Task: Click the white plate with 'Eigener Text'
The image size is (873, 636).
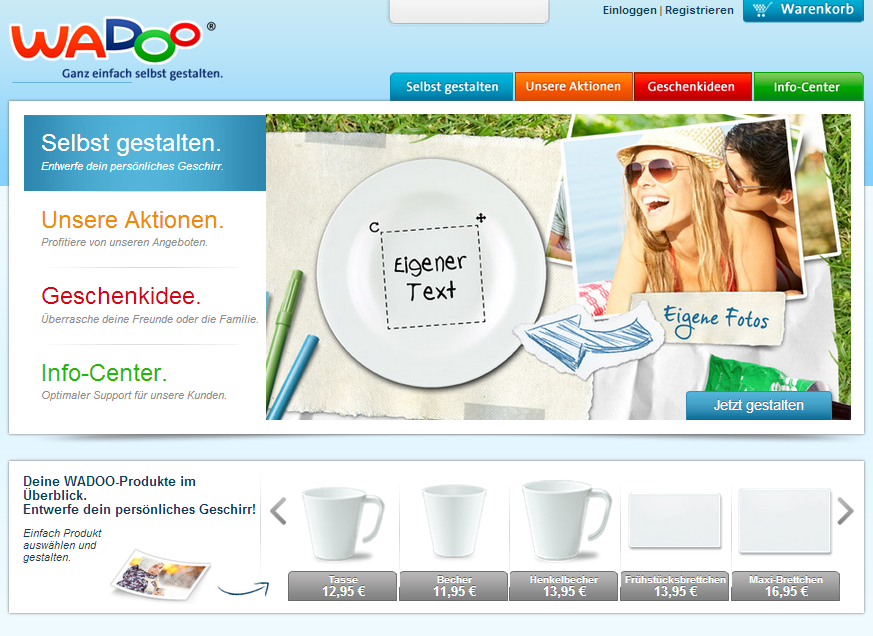Action: click(x=431, y=272)
